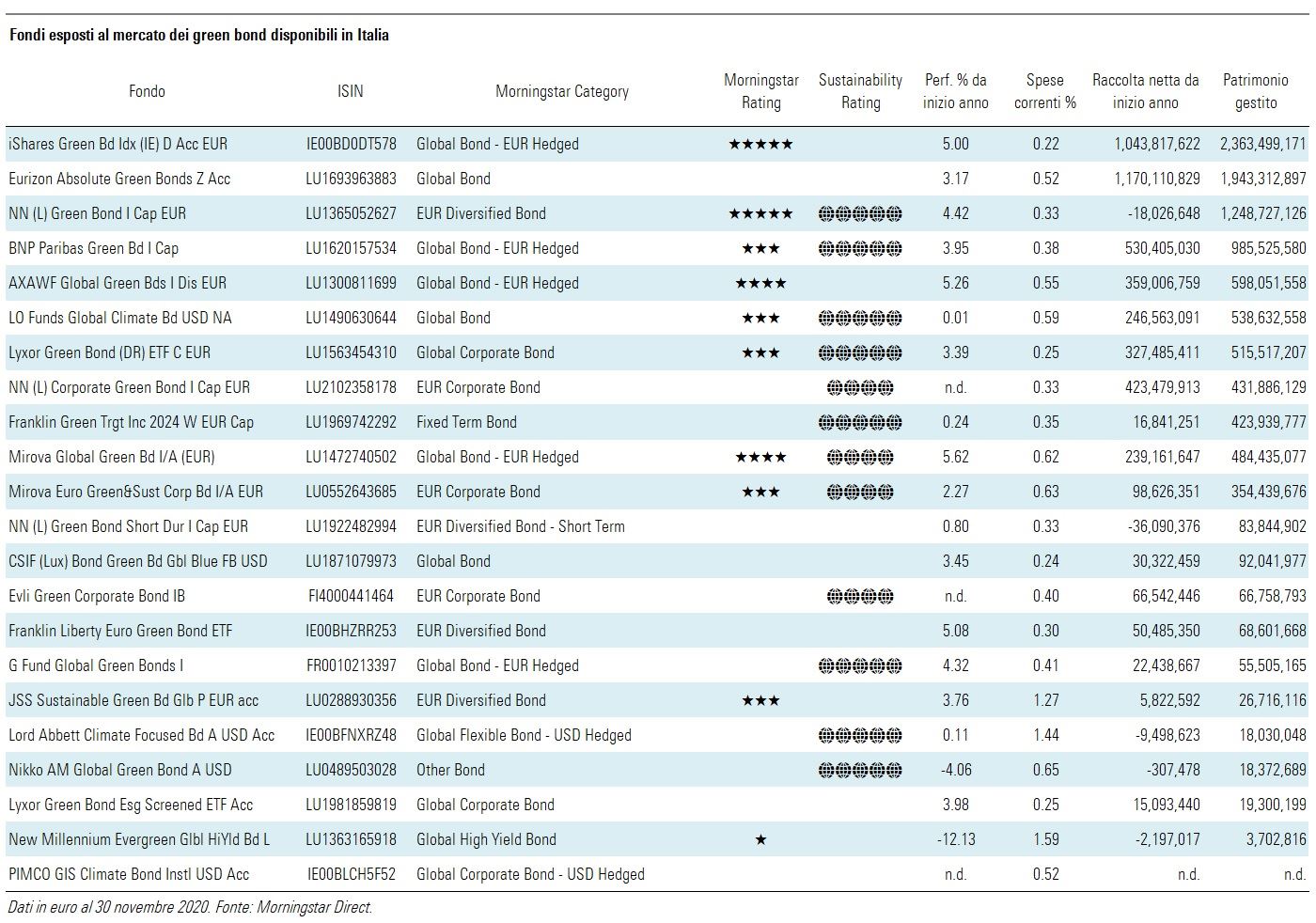
Task: Select the star rating for Mirova Global Green Bd
Action: [x=760, y=457]
